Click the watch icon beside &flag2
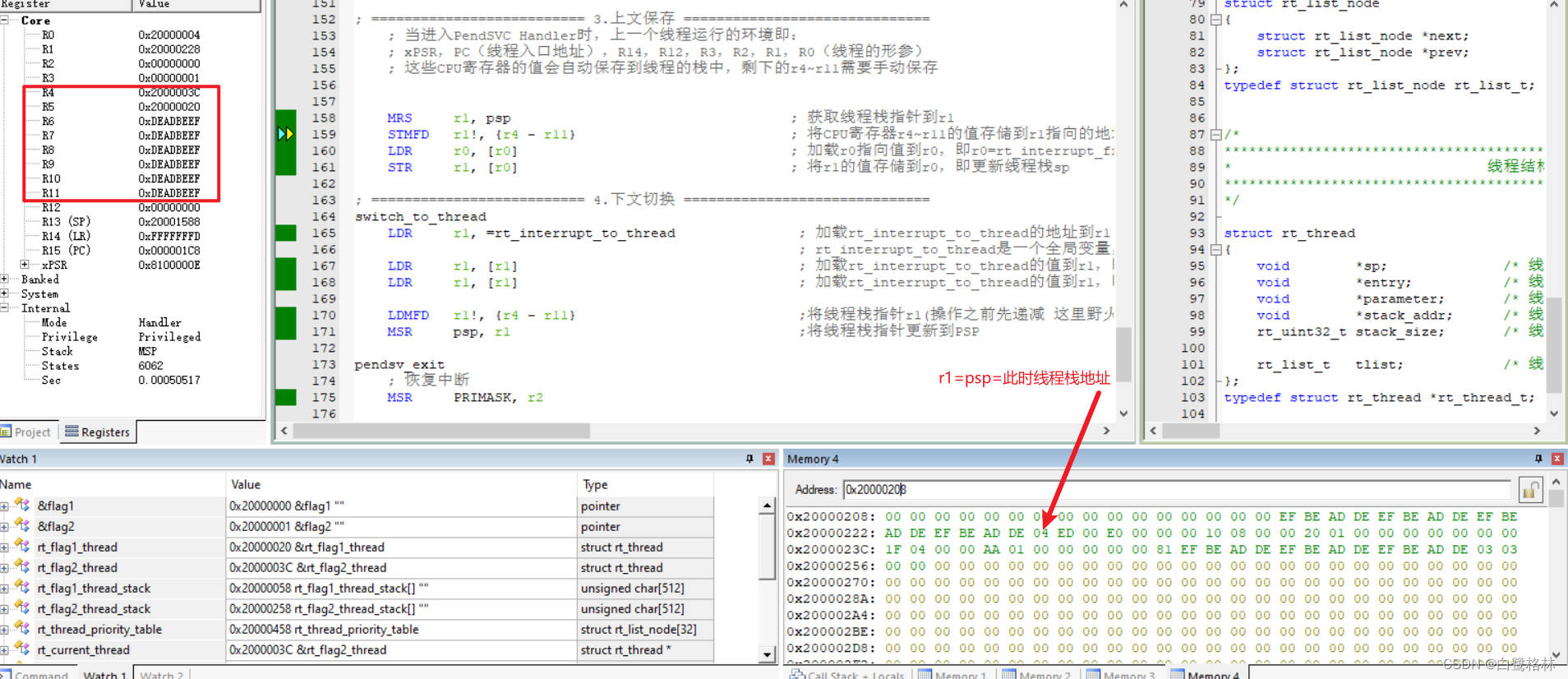1568x679 pixels. pyautogui.click(x=22, y=526)
